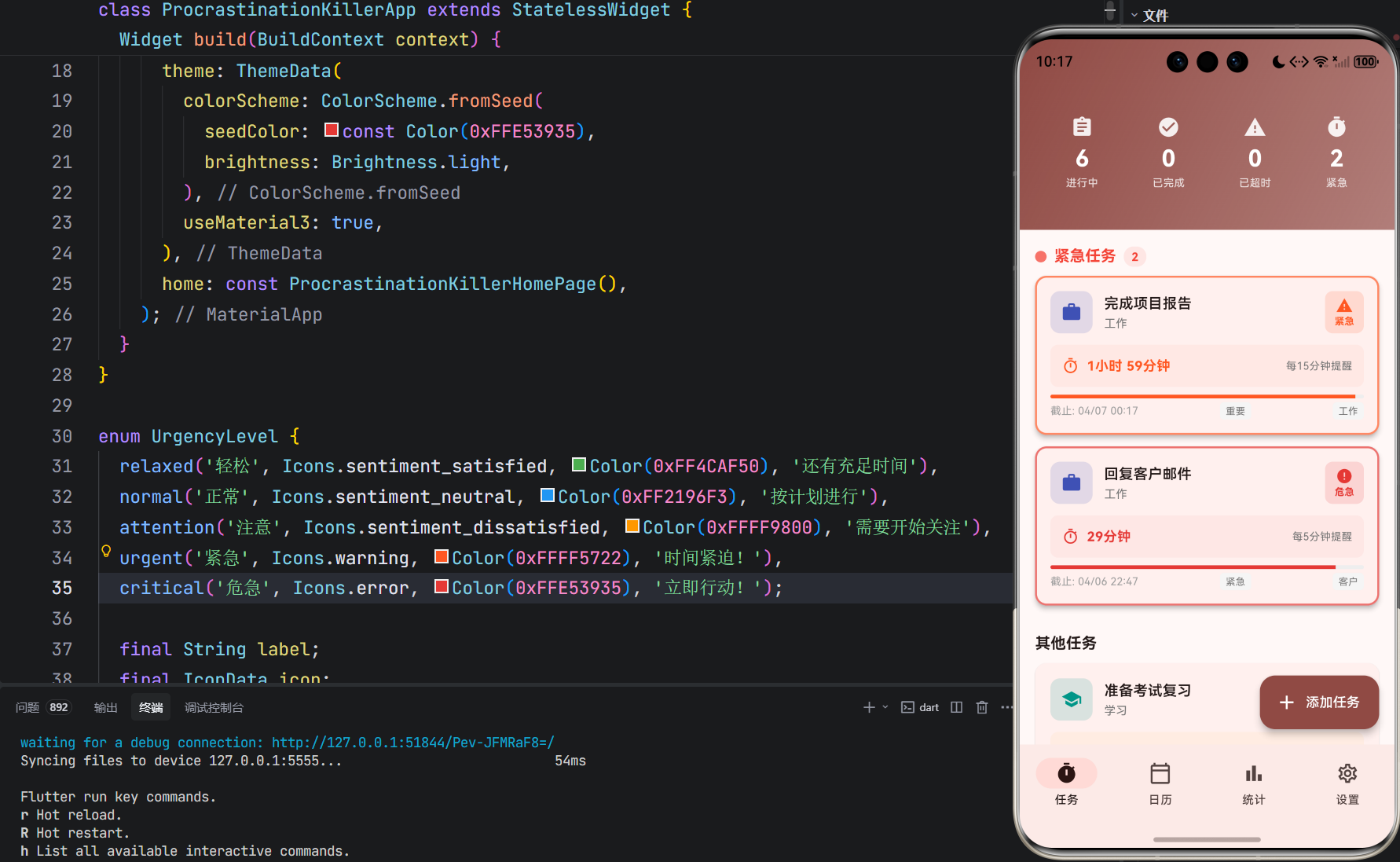Click the orange 0xFFFF9800 color swatch

coord(632,526)
